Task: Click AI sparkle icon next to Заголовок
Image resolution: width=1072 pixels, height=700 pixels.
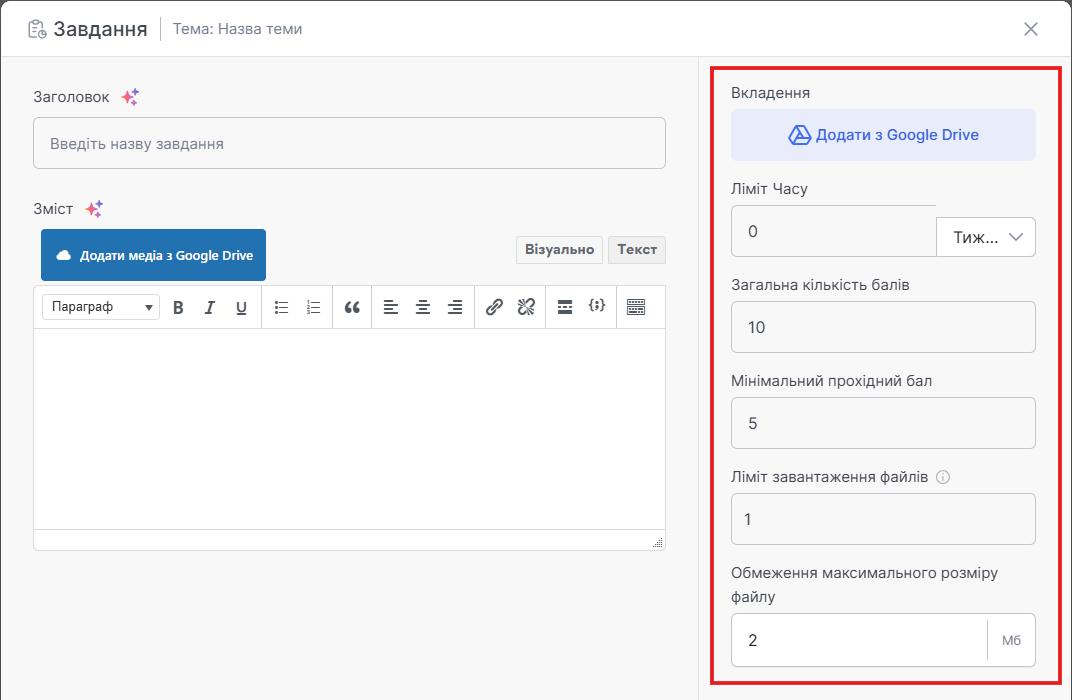Action: pyautogui.click(x=130, y=97)
